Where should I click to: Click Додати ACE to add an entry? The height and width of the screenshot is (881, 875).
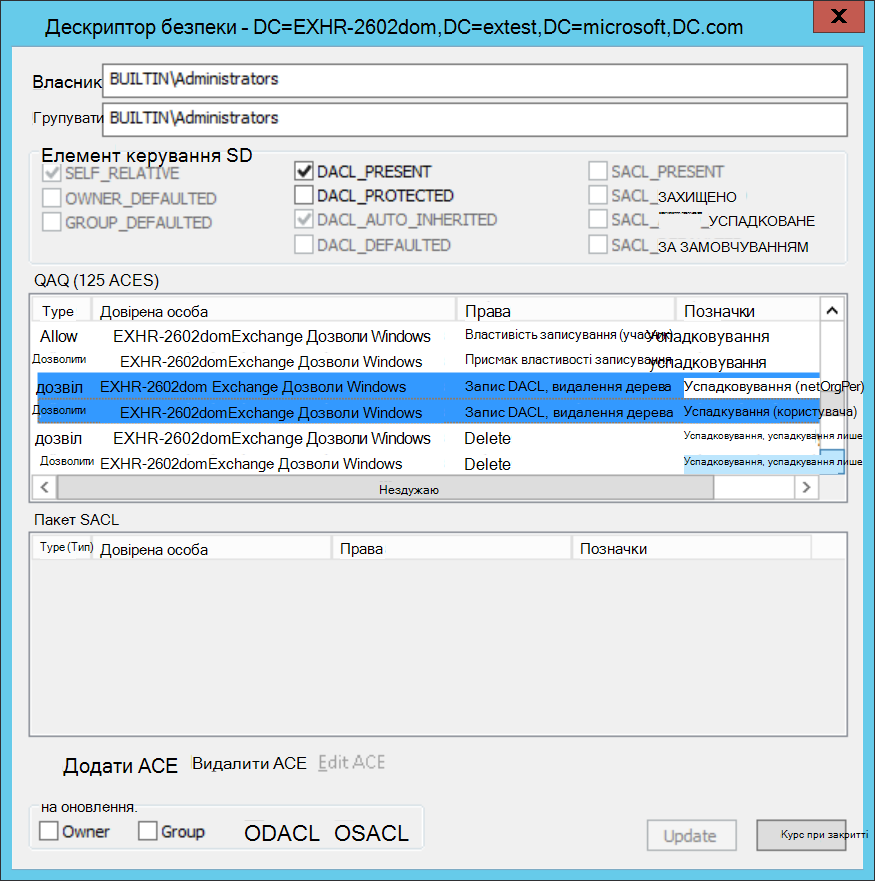[x=120, y=766]
